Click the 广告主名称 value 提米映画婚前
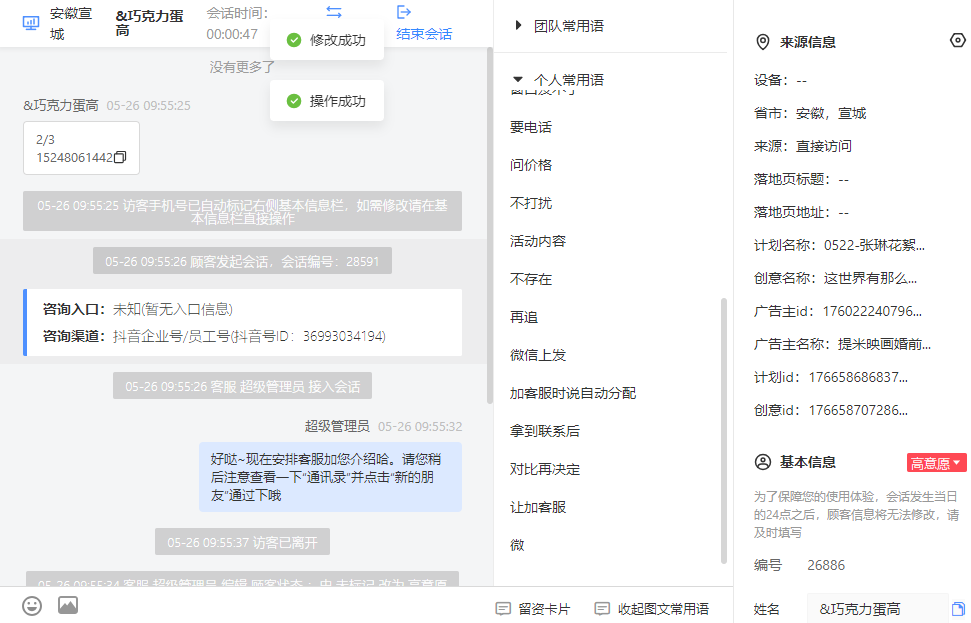 point(884,344)
